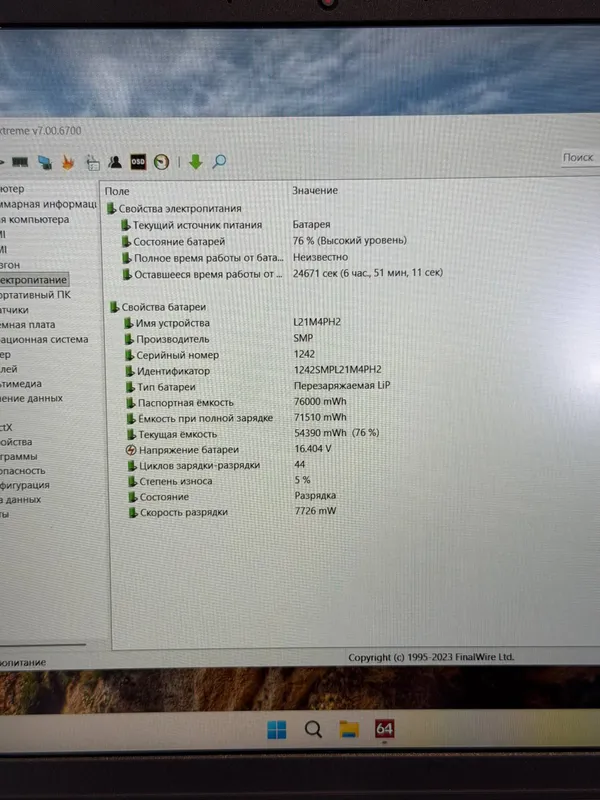
Task: Launch the stability test flame icon
Action: pos(68,162)
